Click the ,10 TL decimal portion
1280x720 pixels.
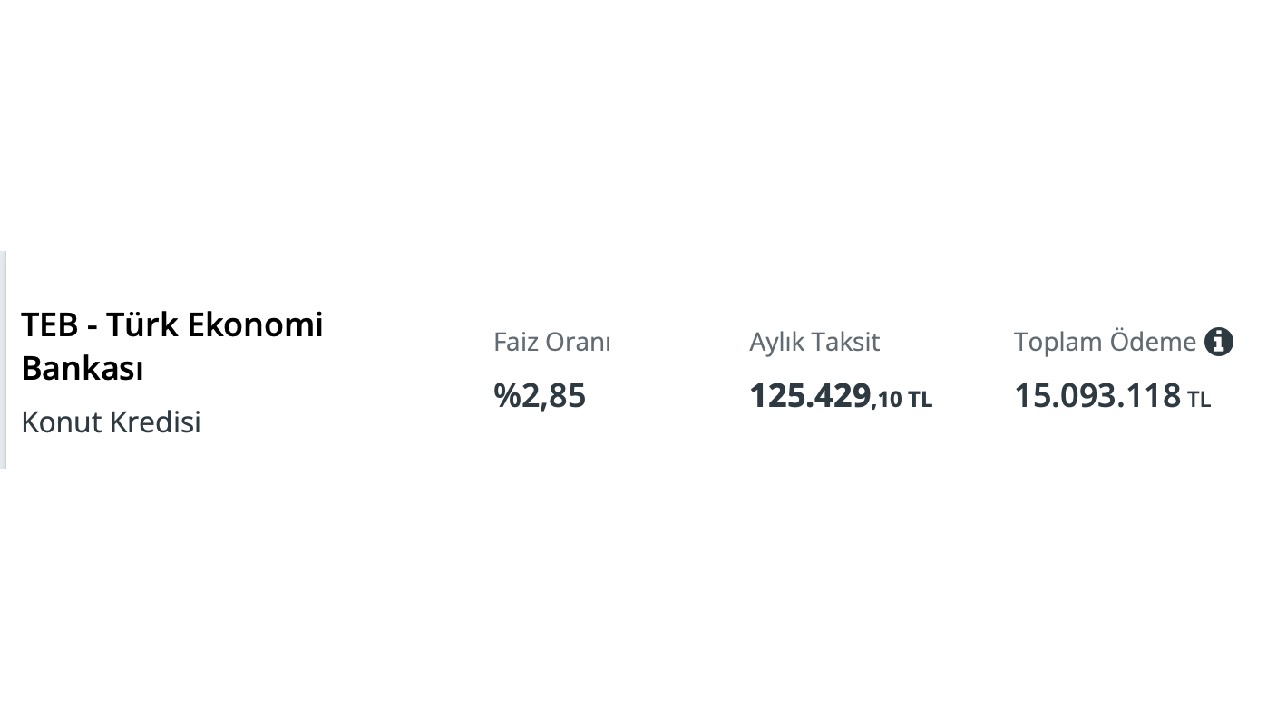902,400
